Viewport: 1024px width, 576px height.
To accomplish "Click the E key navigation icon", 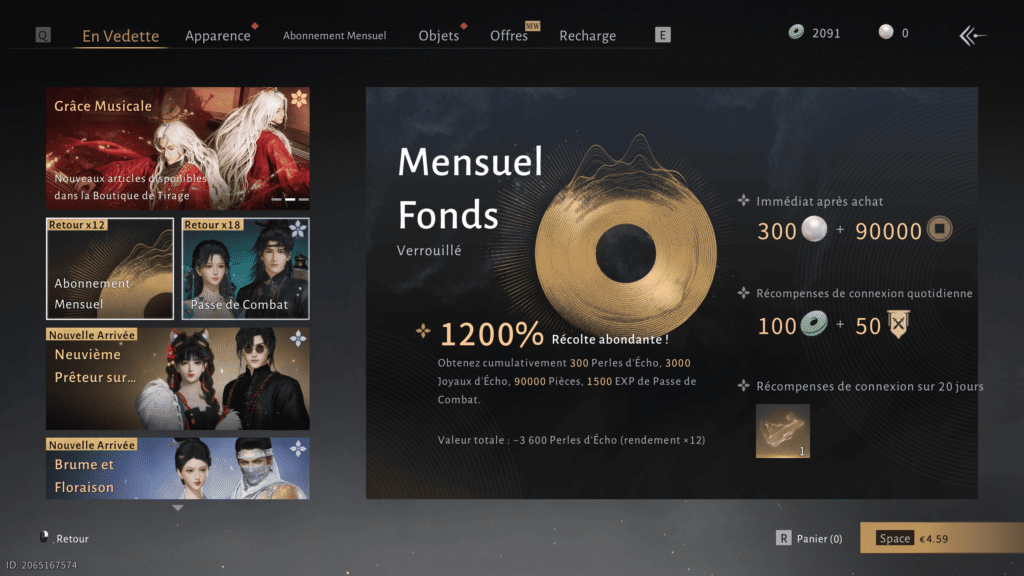I will (662, 35).
